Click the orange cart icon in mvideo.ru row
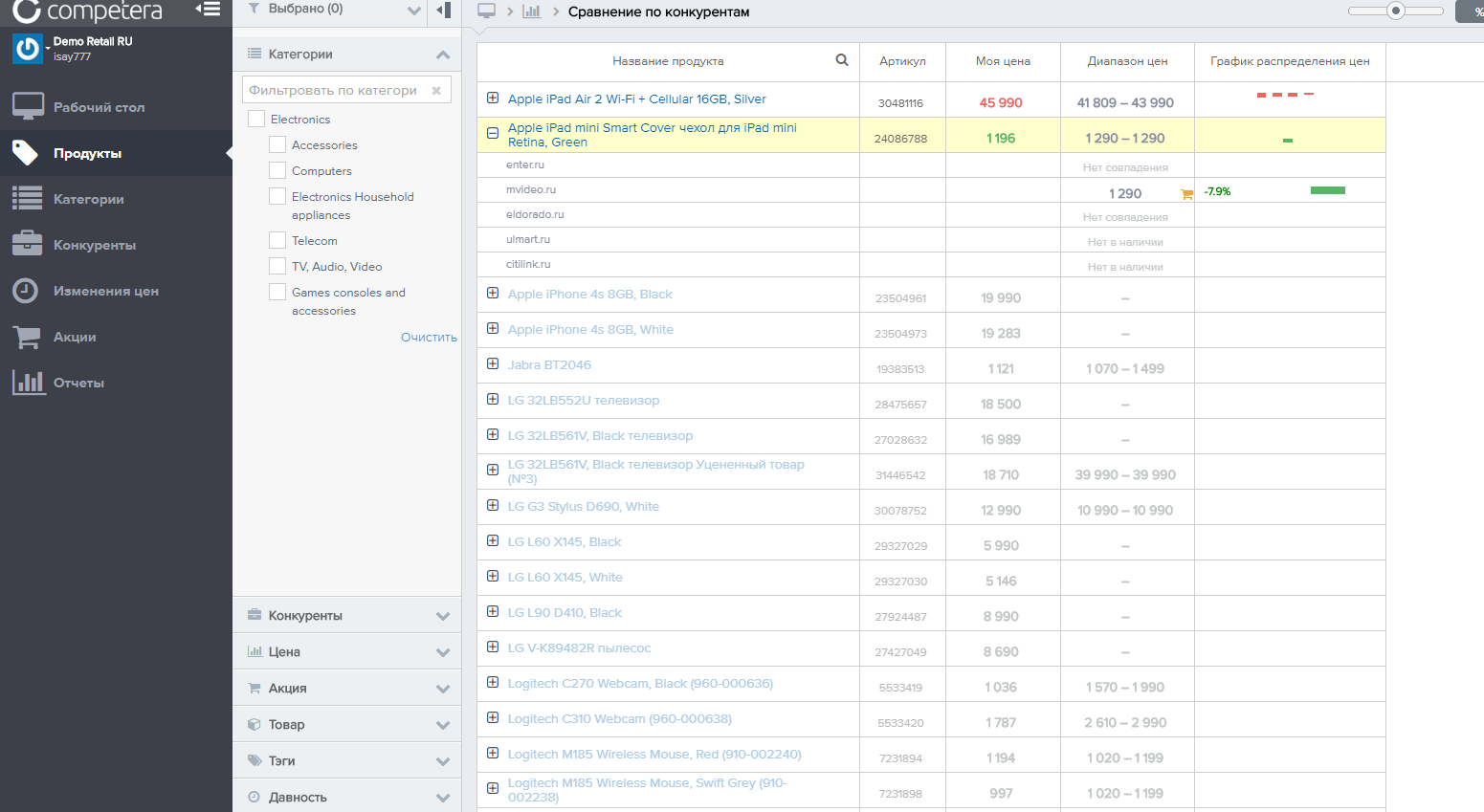1484x812 pixels. click(x=1187, y=194)
